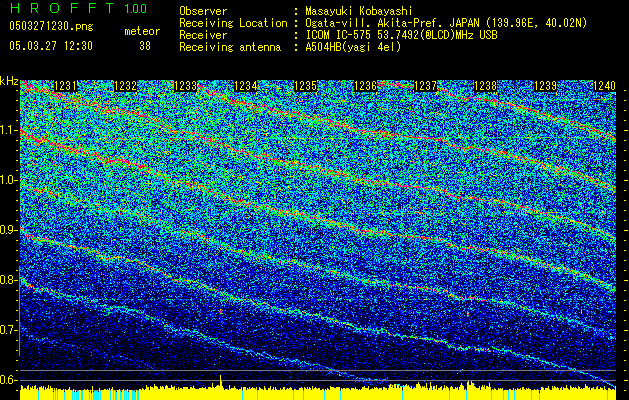Click observer name Masayuki Kobayashi
The image size is (629, 400).
coord(359,11)
